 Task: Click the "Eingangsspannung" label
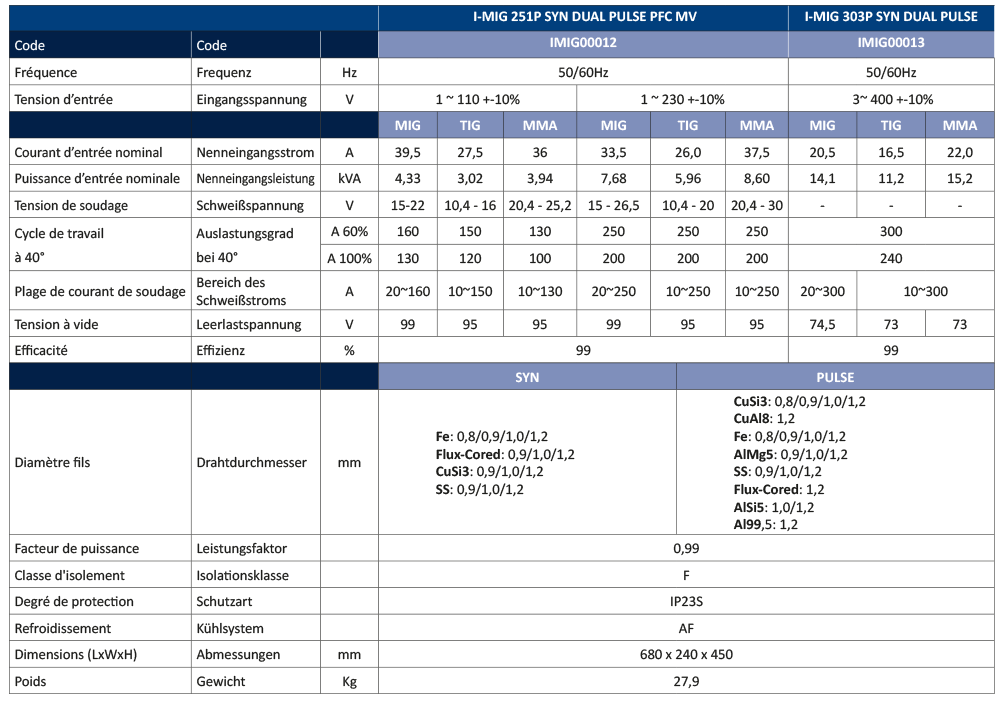pyautogui.click(x=251, y=100)
